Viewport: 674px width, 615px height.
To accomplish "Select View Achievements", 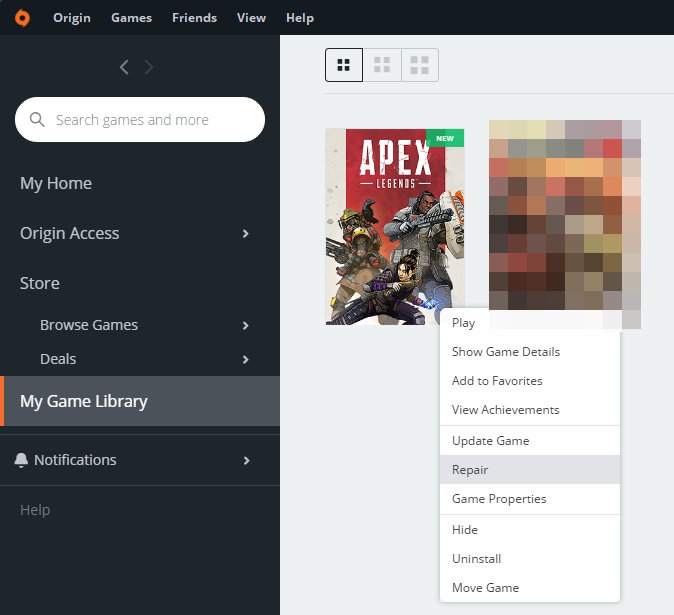I will (530, 410).
